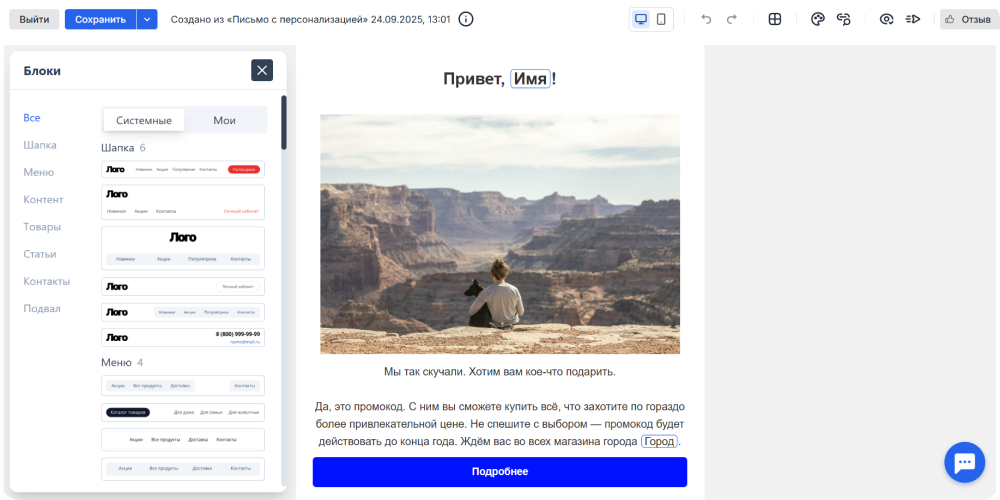Open the blocks grid icon
The height and width of the screenshot is (500, 1000).
coord(775,19)
